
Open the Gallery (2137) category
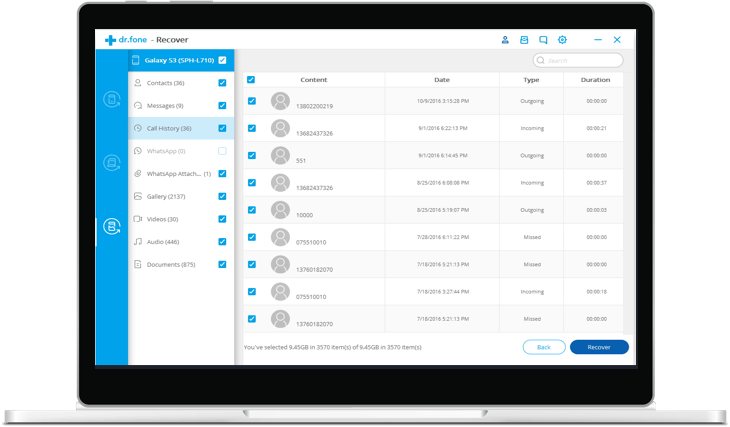pyautogui.click(x=181, y=196)
